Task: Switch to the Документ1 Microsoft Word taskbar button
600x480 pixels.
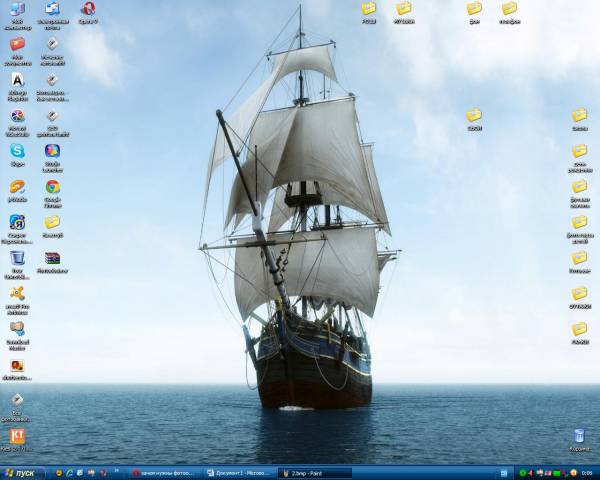Action: point(238,473)
